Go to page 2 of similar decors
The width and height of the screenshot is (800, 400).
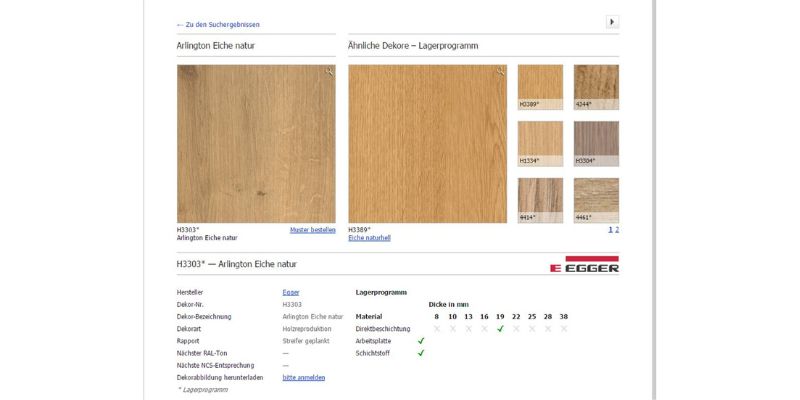point(617,230)
